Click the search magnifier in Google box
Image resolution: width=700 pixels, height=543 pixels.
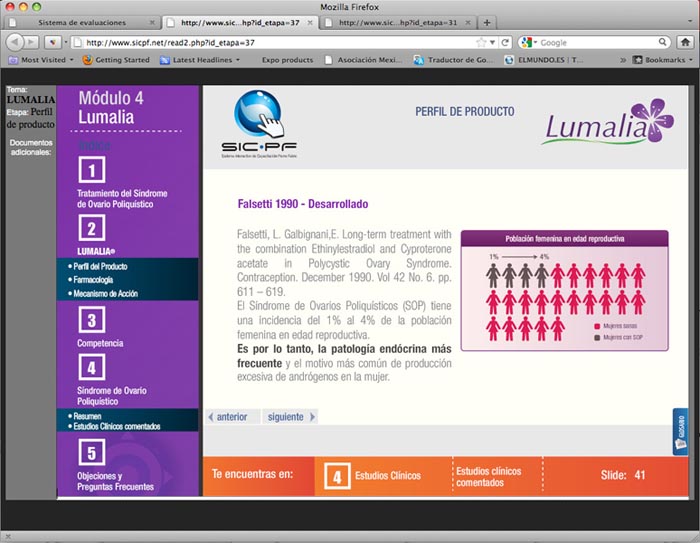[662, 42]
